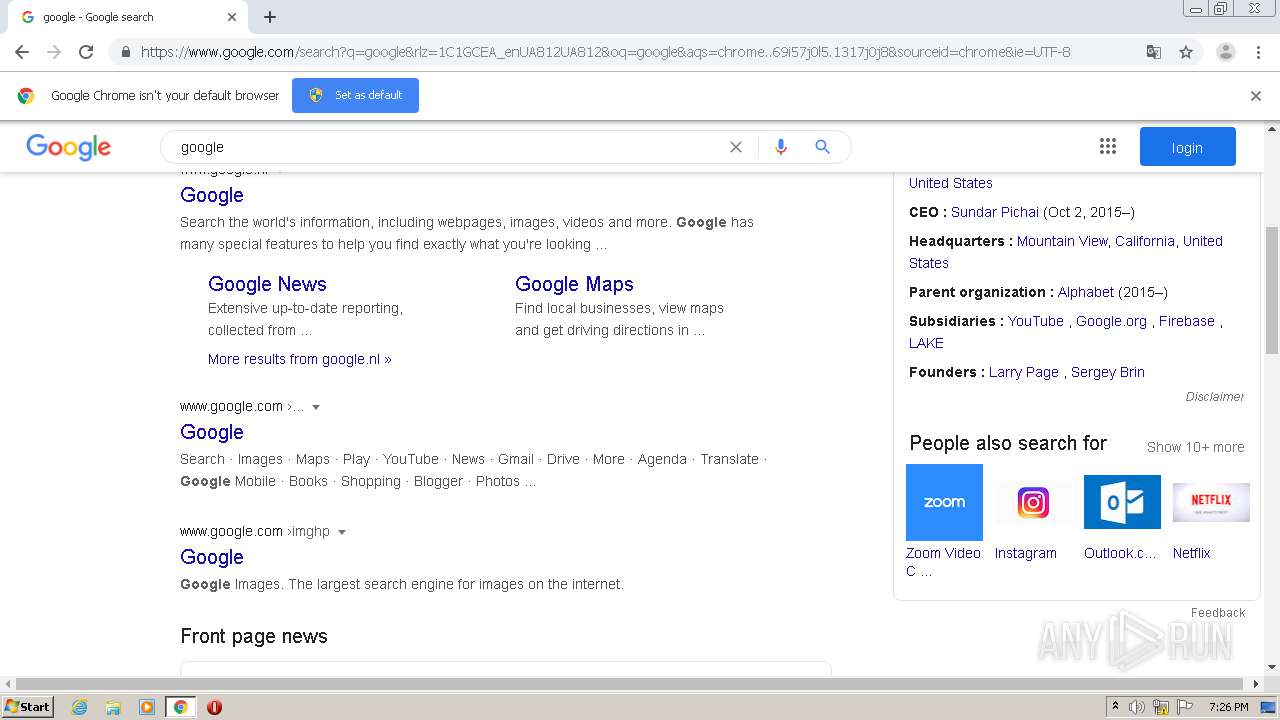Open the LAKE subsidiary link
This screenshot has height=720, width=1280.
tap(926, 343)
